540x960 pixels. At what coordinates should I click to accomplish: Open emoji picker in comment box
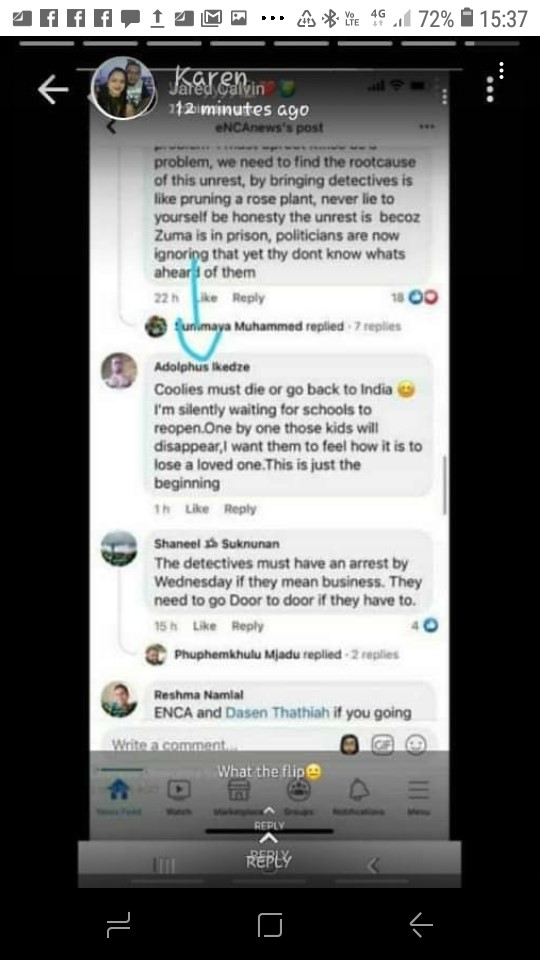(416, 744)
